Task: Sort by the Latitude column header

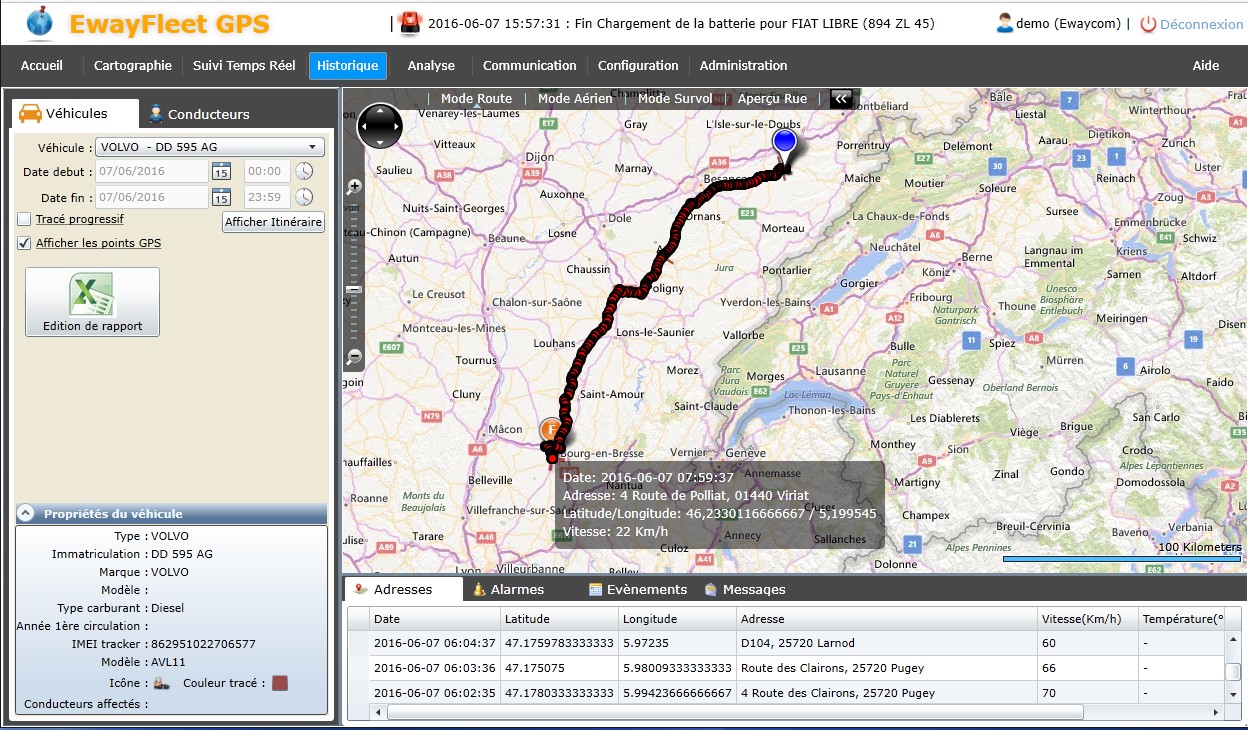Action: 558,619
